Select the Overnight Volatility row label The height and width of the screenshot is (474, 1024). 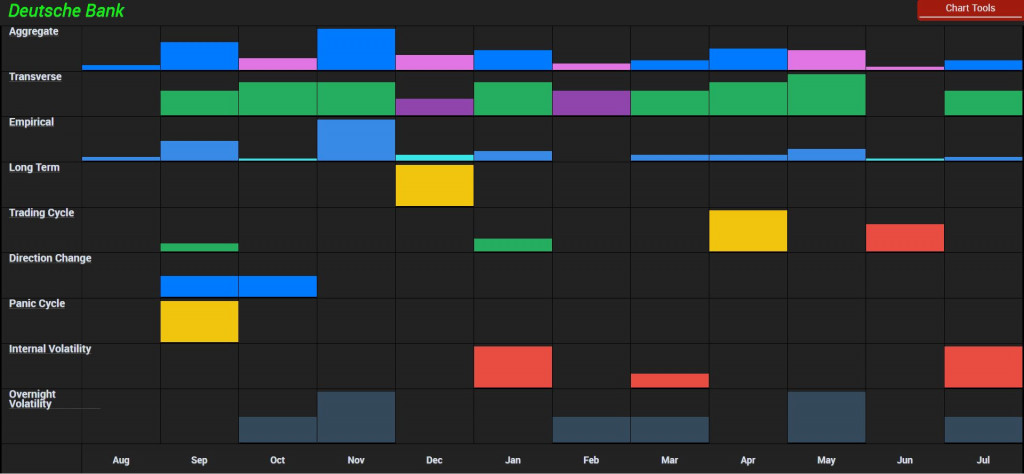33,399
